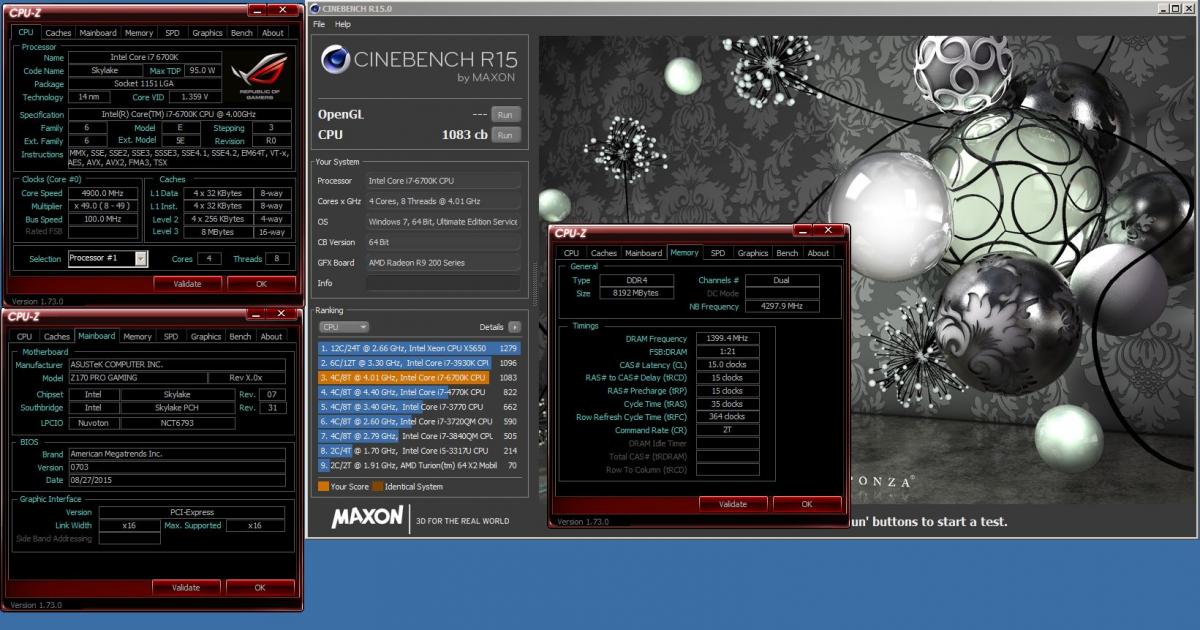The width and height of the screenshot is (1200, 630).
Task: Click the 1399.4 MHz DRAM Frequency value
Action: 727,339
